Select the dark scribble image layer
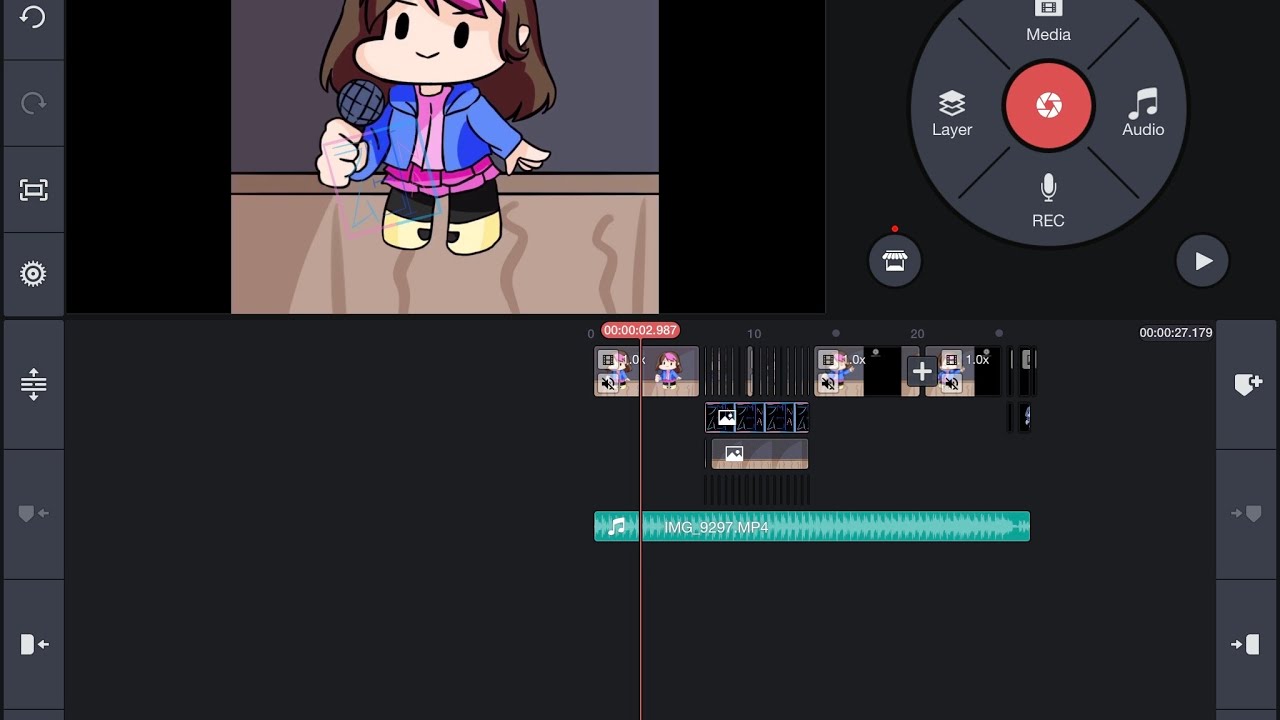1280x720 pixels. click(757, 417)
